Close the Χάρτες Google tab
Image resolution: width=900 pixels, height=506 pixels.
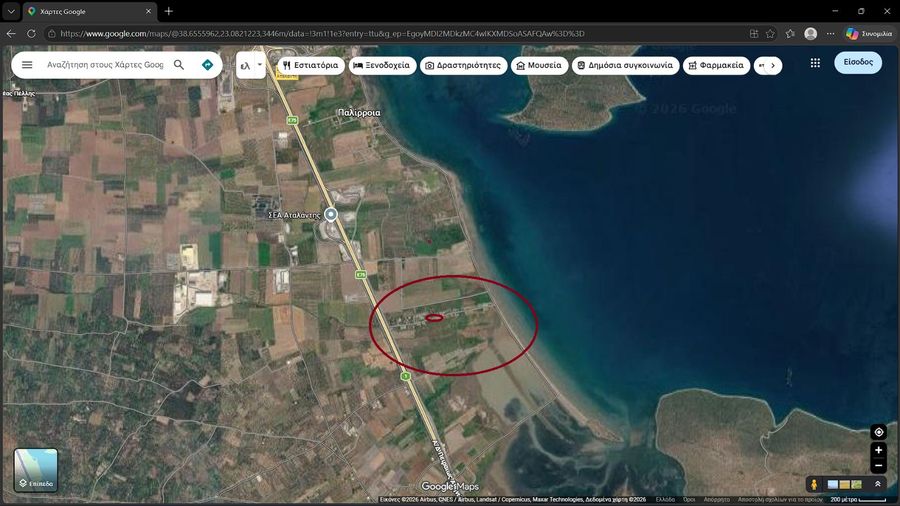point(148,11)
